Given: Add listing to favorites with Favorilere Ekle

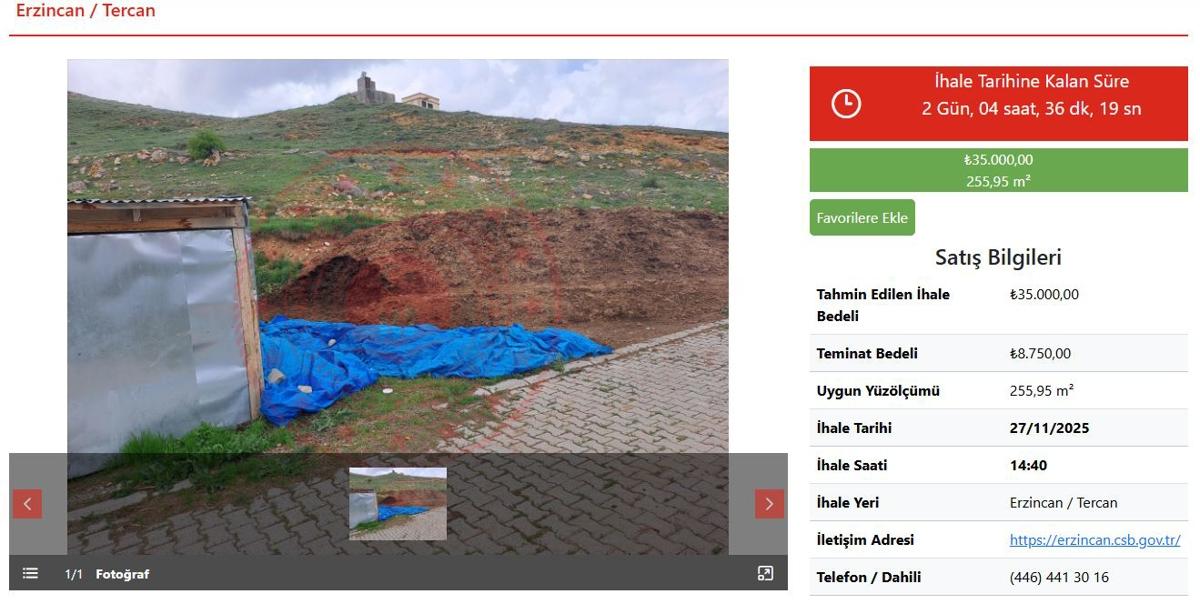Looking at the screenshot, I should 862,218.
